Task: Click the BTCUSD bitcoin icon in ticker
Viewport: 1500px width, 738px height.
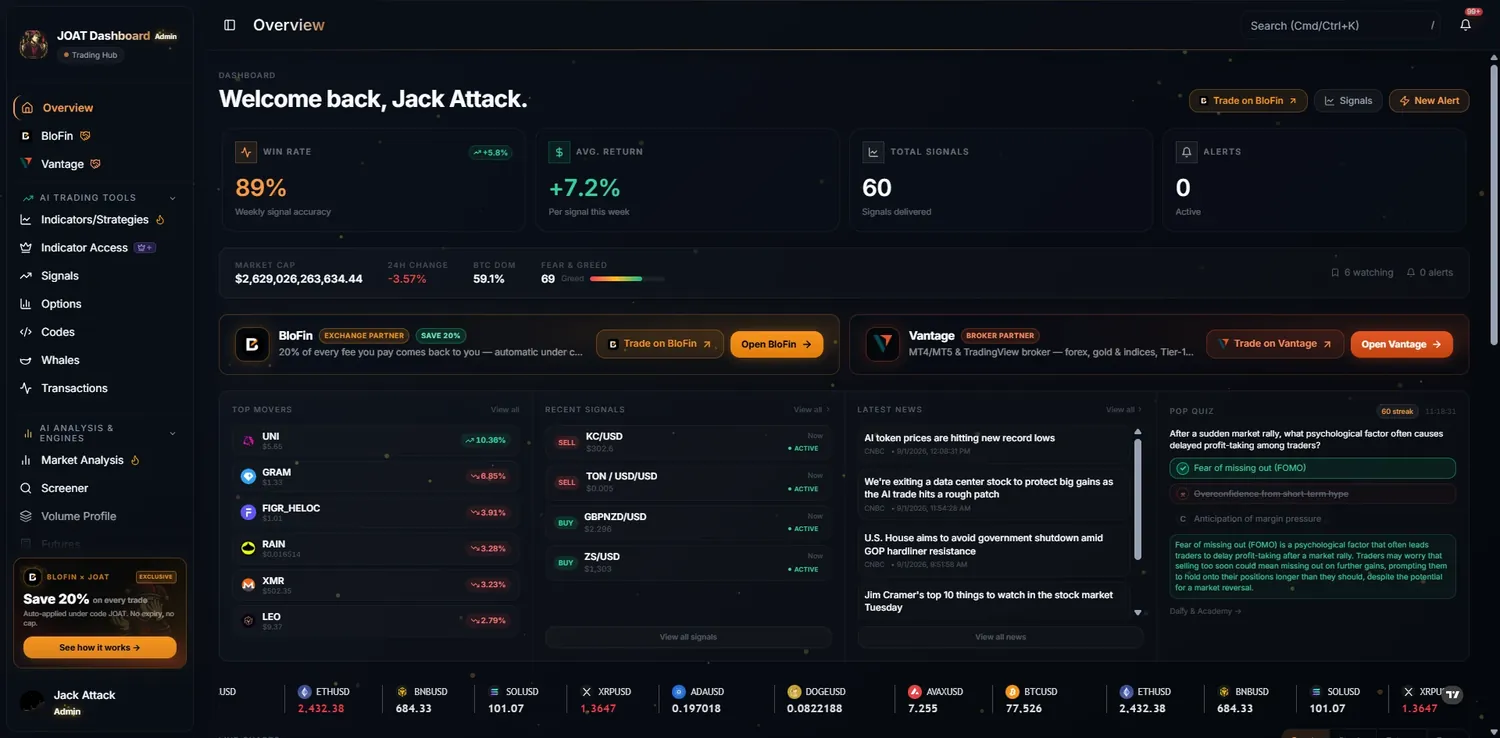Action: (1012, 692)
